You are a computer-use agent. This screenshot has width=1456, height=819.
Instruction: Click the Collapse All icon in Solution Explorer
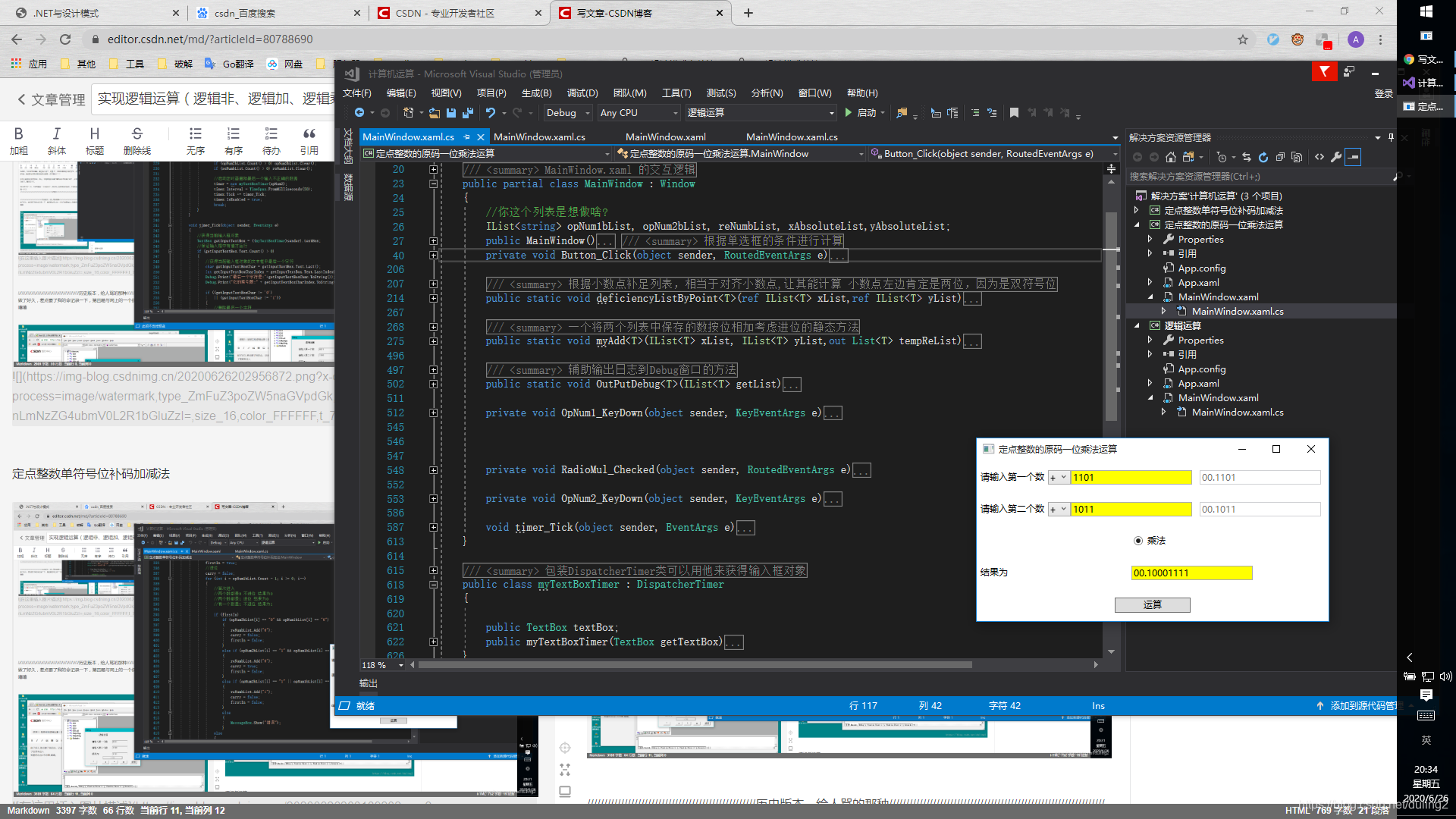(1280, 157)
